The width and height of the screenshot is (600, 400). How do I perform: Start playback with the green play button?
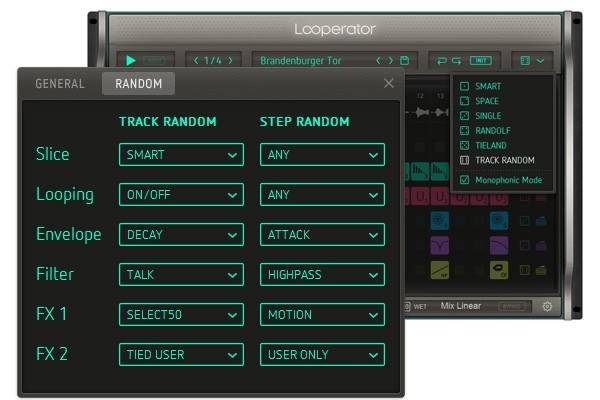[x=131, y=60]
